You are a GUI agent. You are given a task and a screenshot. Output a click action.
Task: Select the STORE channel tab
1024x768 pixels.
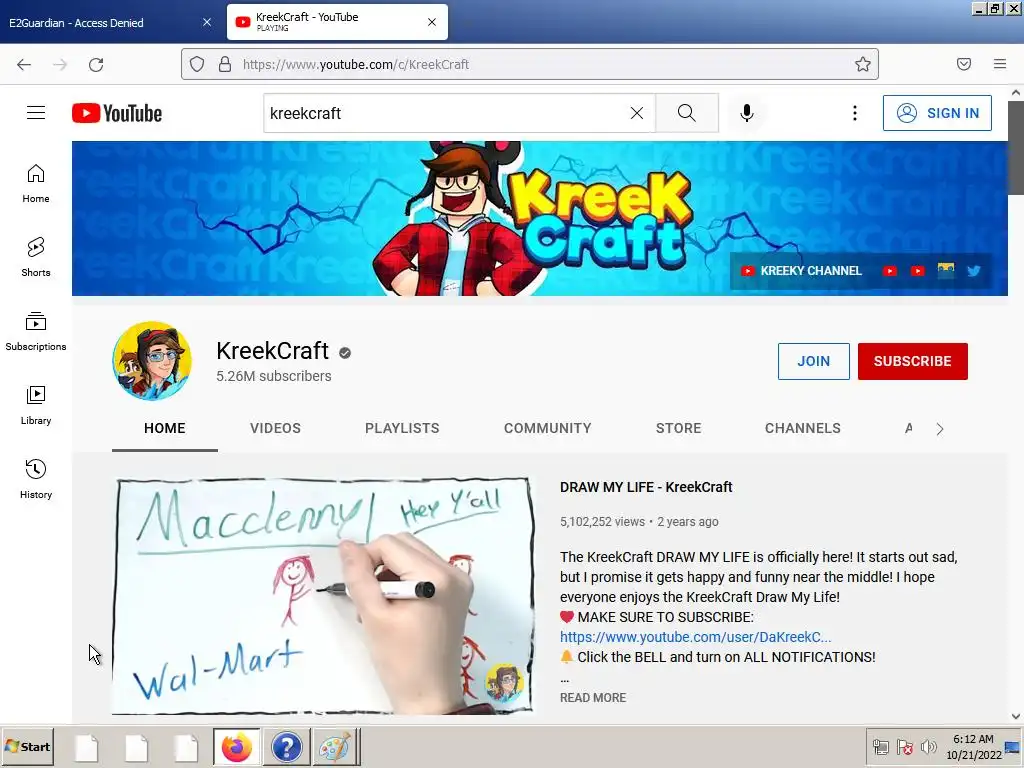click(679, 428)
